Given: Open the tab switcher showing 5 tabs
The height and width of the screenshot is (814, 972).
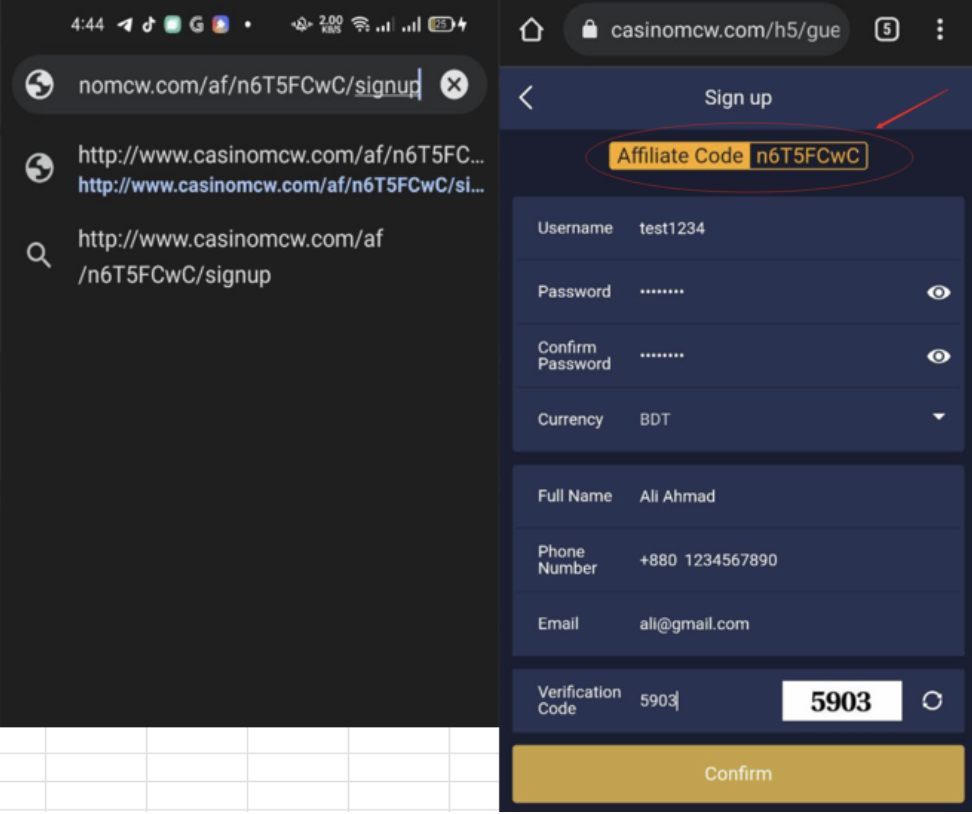Looking at the screenshot, I should pos(886,30).
